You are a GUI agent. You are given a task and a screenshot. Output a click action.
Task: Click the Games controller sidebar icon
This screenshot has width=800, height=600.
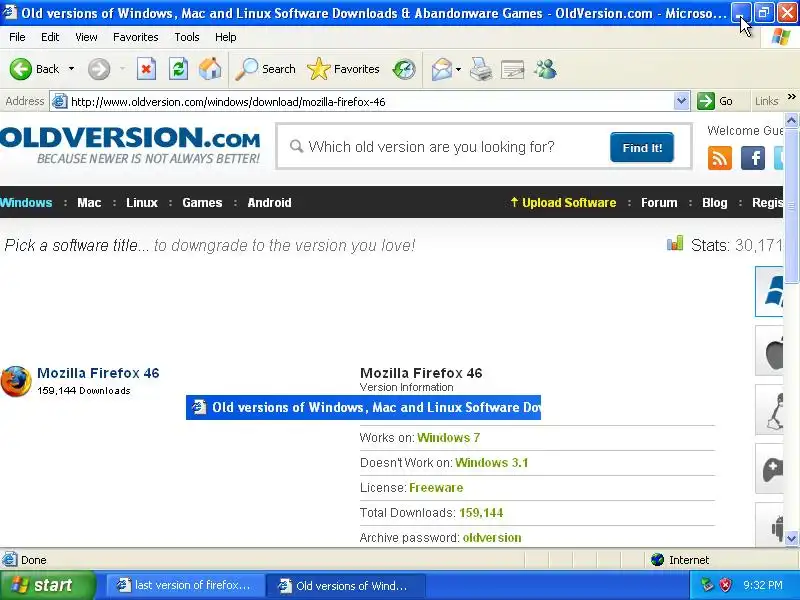(x=769, y=469)
